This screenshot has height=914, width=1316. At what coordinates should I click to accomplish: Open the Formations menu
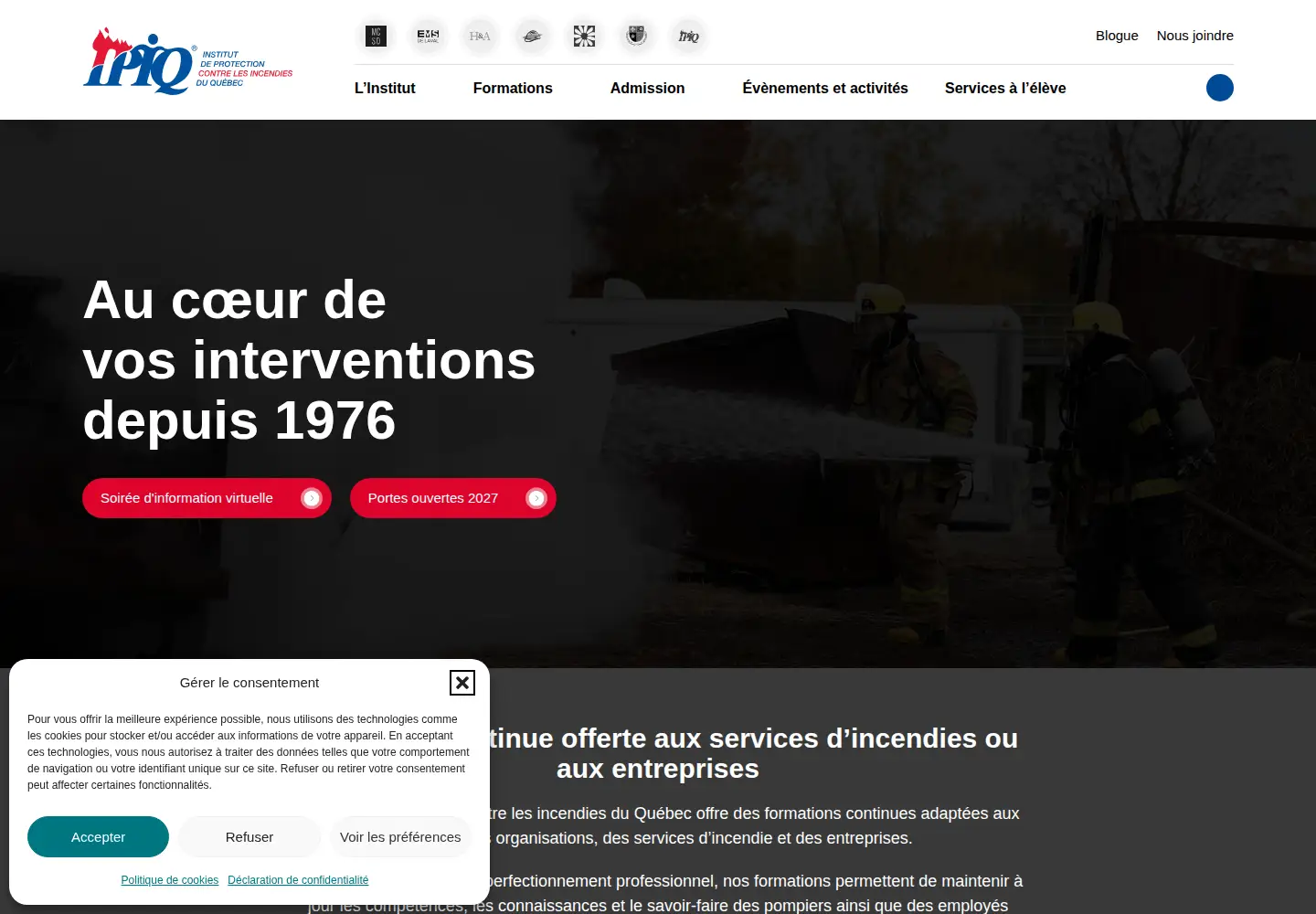pos(513,88)
